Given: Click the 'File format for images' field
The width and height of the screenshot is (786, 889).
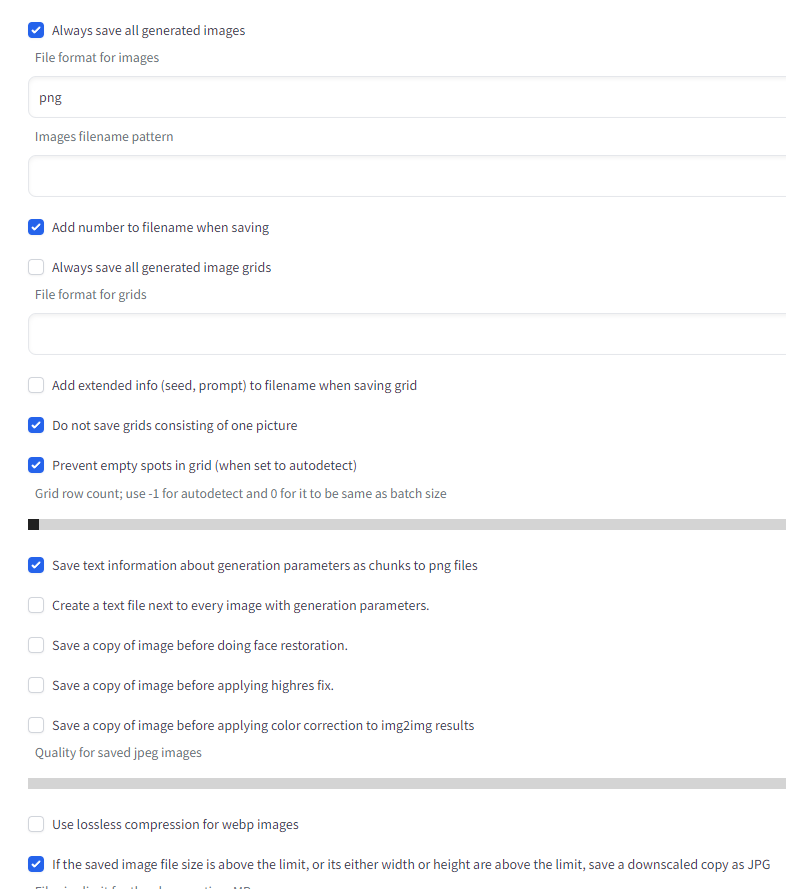Looking at the screenshot, I should click(300, 97).
